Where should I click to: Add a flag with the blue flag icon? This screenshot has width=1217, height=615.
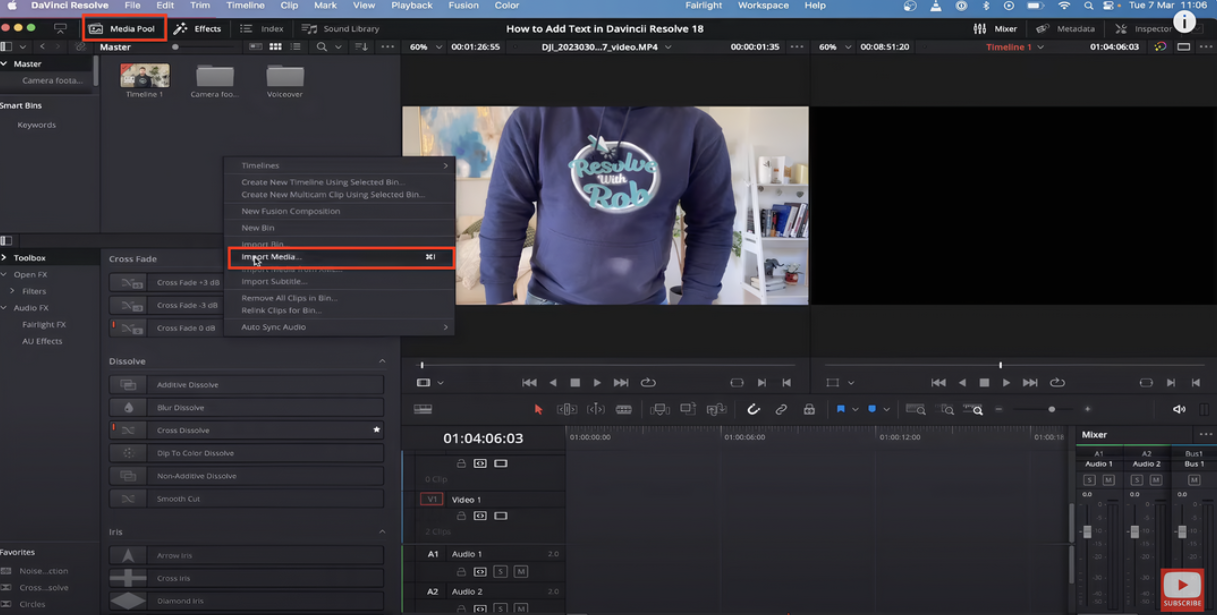coord(843,409)
